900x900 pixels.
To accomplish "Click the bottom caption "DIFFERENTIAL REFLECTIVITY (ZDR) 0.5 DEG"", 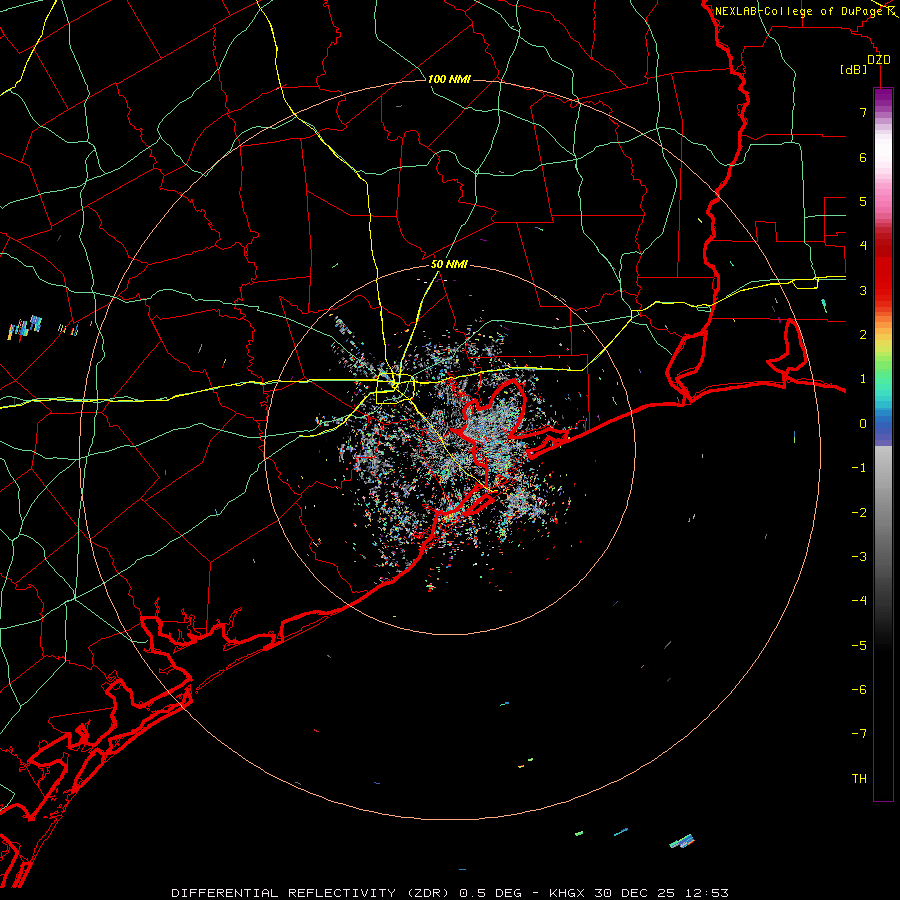I will coord(346,893).
